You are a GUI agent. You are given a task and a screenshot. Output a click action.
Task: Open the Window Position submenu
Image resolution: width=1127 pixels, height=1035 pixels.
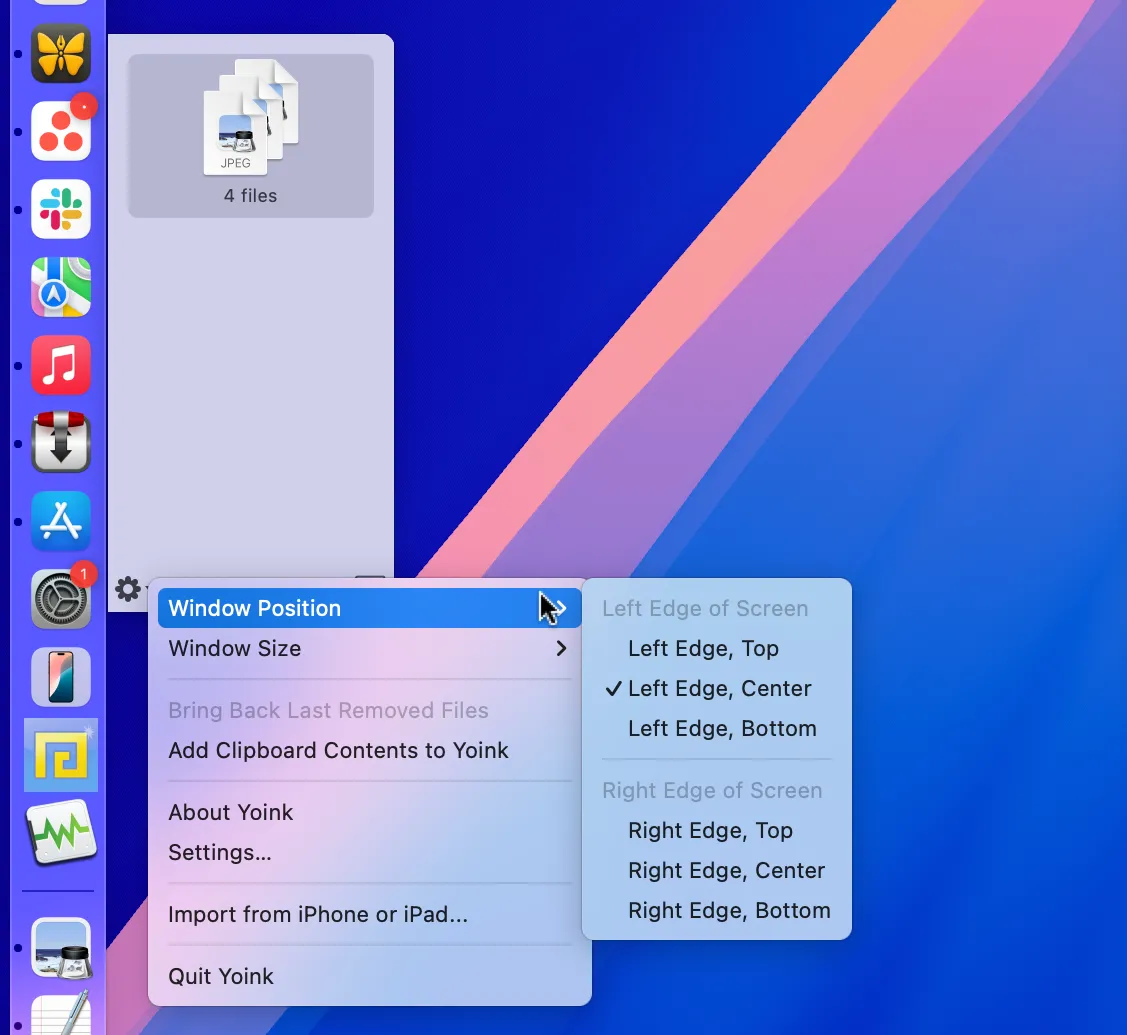[x=369, y=608]
